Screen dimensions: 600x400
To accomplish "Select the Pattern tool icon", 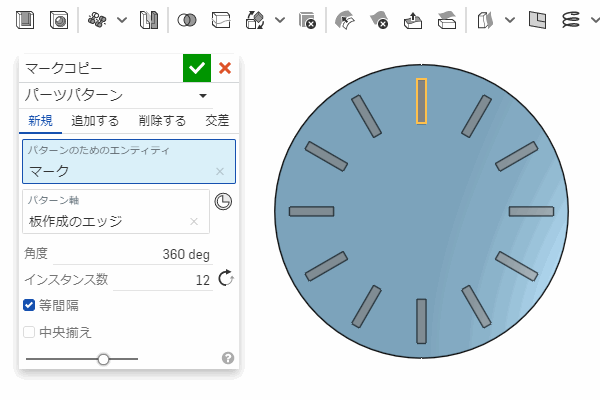I will (x=97, y=19).
